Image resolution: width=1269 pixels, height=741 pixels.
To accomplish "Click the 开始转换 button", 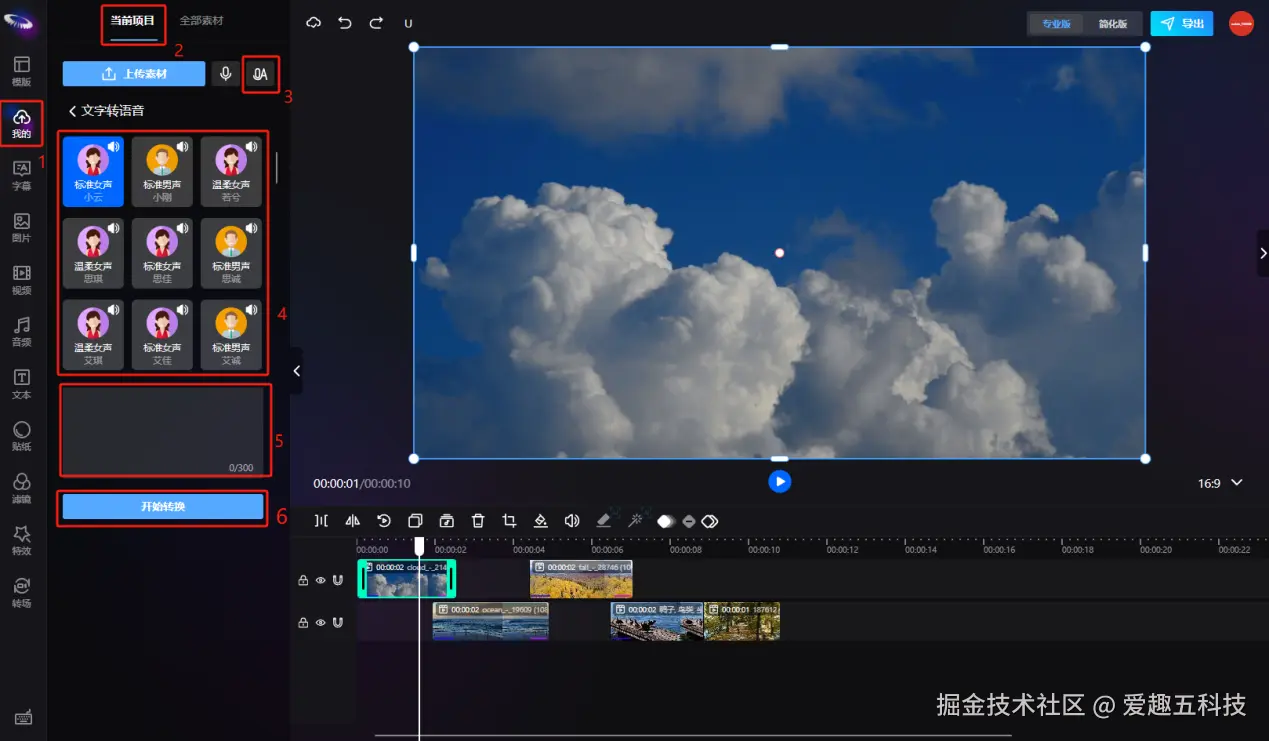I will (x=163, y=507).
